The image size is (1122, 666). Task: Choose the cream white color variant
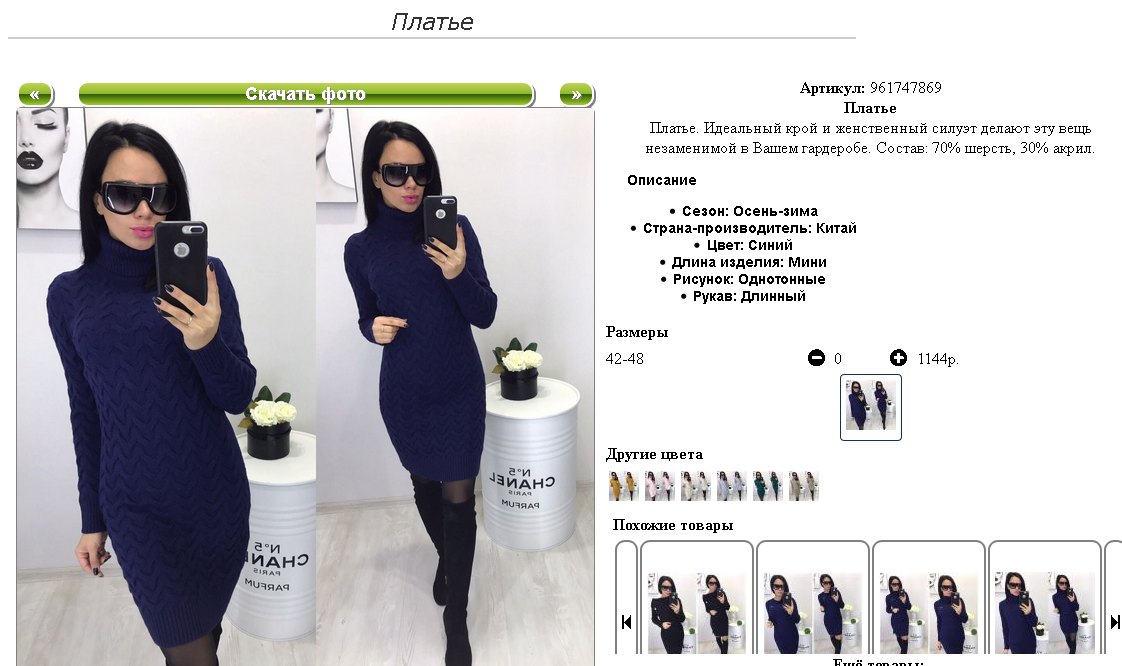pyautogui.click(x=696, y=486)
